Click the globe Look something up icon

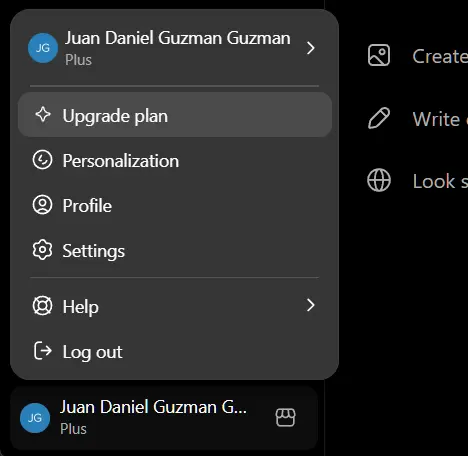point(379,180)
